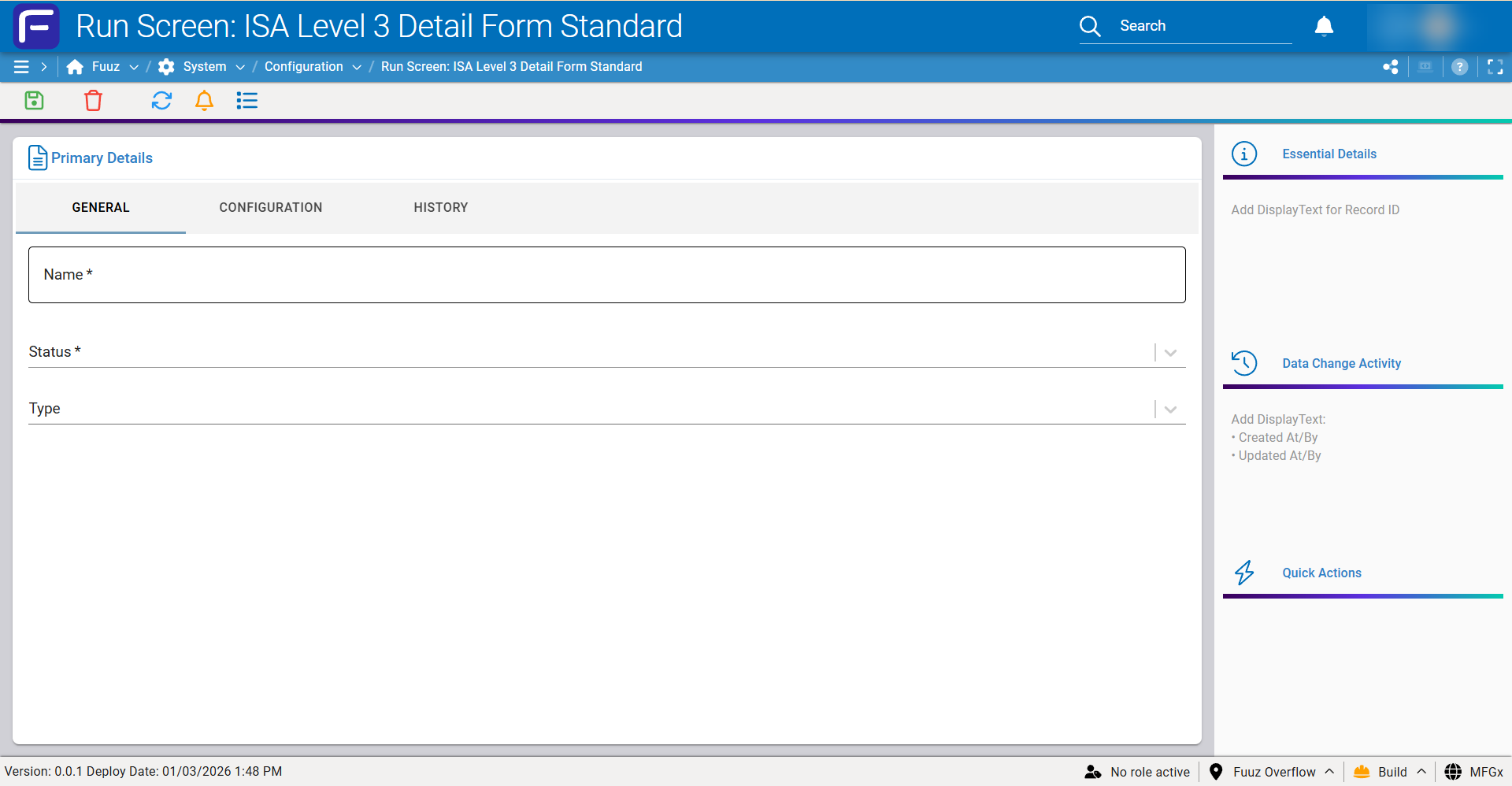The height and width of the screenshot is (786, 1512).
Task: Open the hamburger navigation menu
Action: tap(21, 67)
